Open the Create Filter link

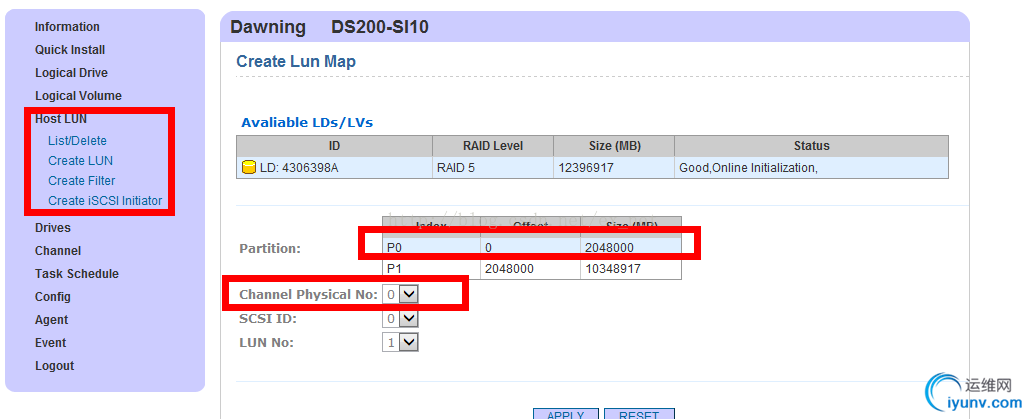(81, 180)
